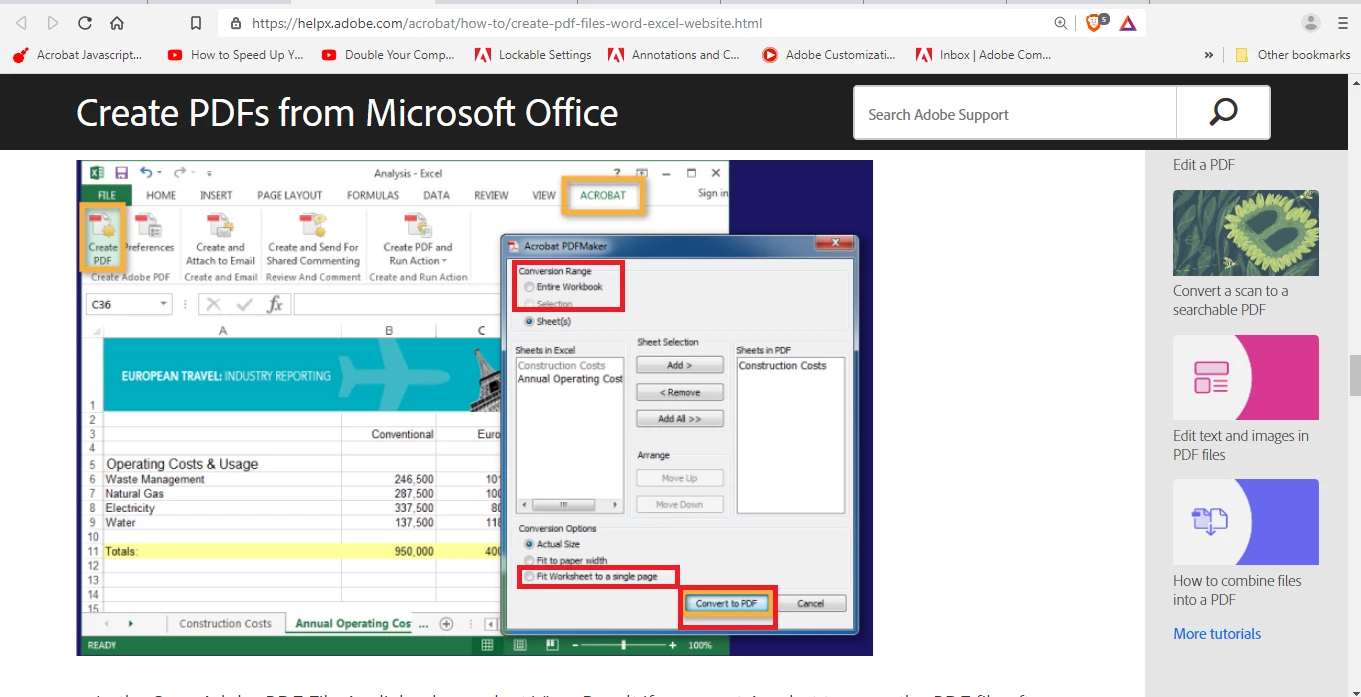
Task: Open the Brave Shields lion icon
Action: (x=1095, y=22)
